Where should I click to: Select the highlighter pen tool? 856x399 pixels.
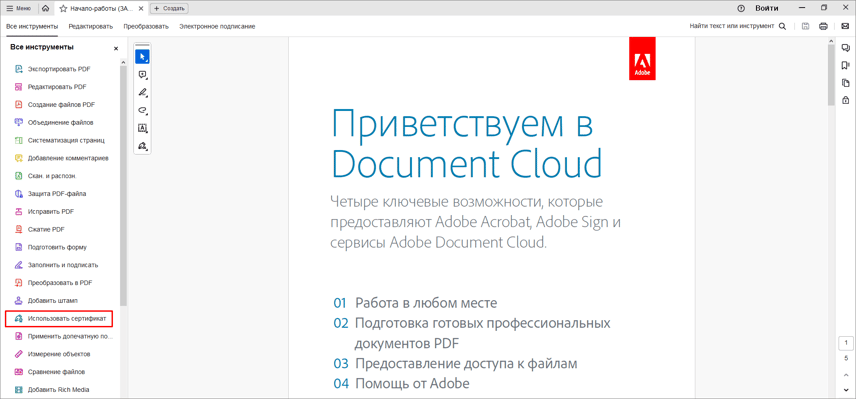(x=142, y=92)
